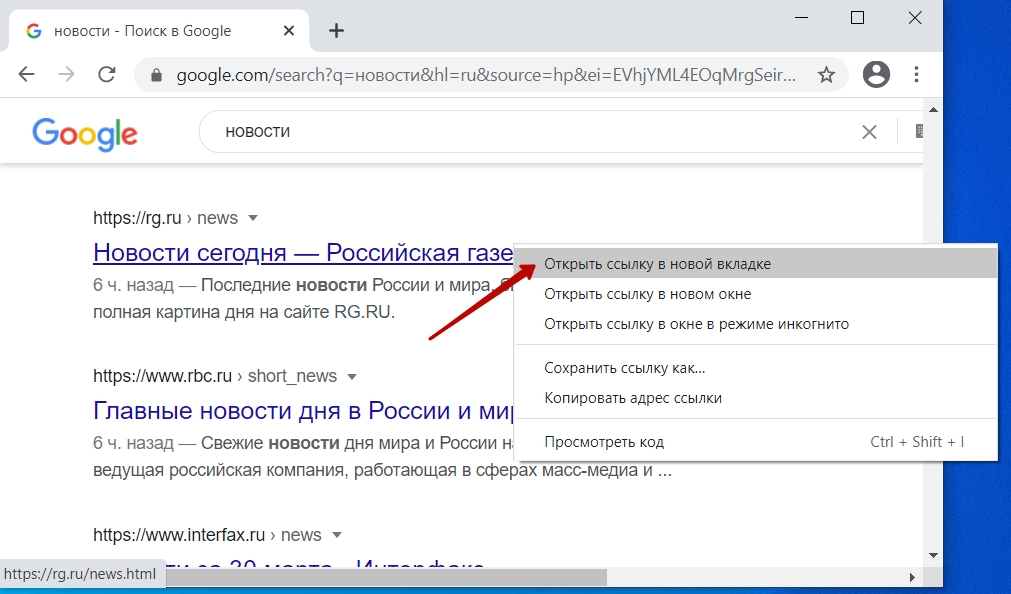The image size is (1011, 594).
Task: Close the 'новости - Поиск в Google' tab
Action: click(x=289, y=30)
